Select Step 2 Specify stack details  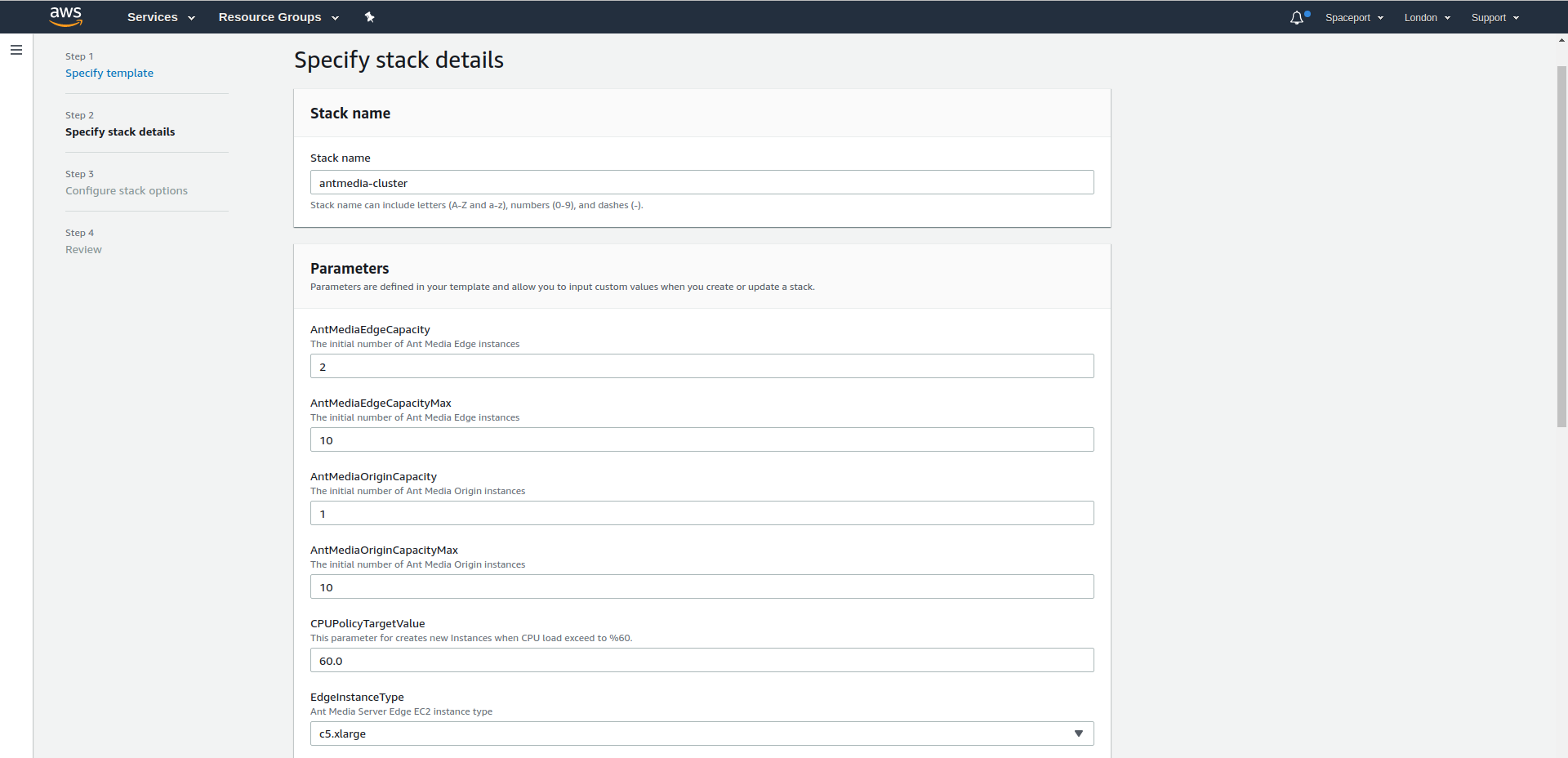tap(120, 132)
